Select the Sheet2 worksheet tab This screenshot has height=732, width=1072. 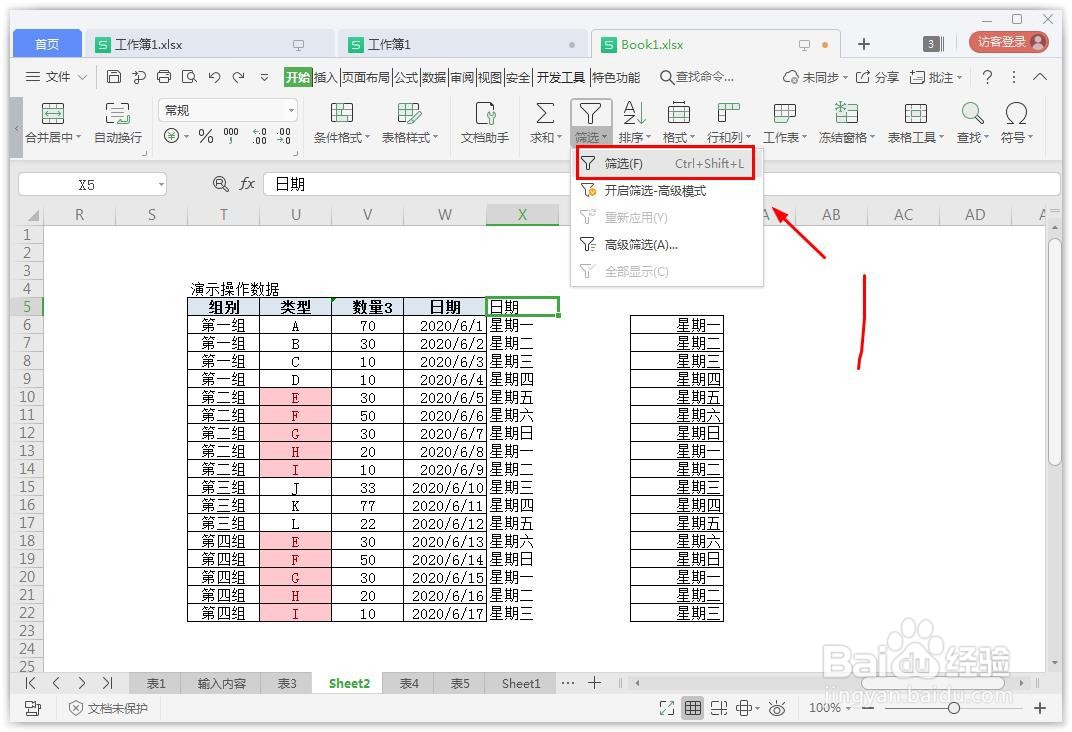coord(348,683)
